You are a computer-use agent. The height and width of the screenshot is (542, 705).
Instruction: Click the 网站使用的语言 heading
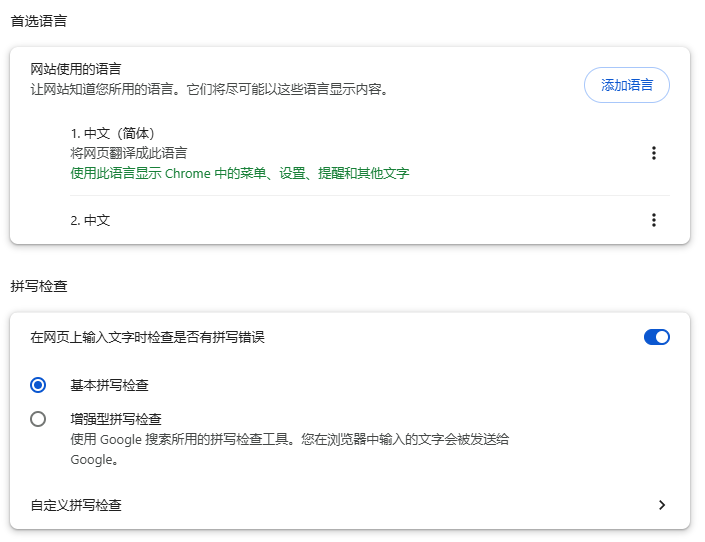pos(76,69)
